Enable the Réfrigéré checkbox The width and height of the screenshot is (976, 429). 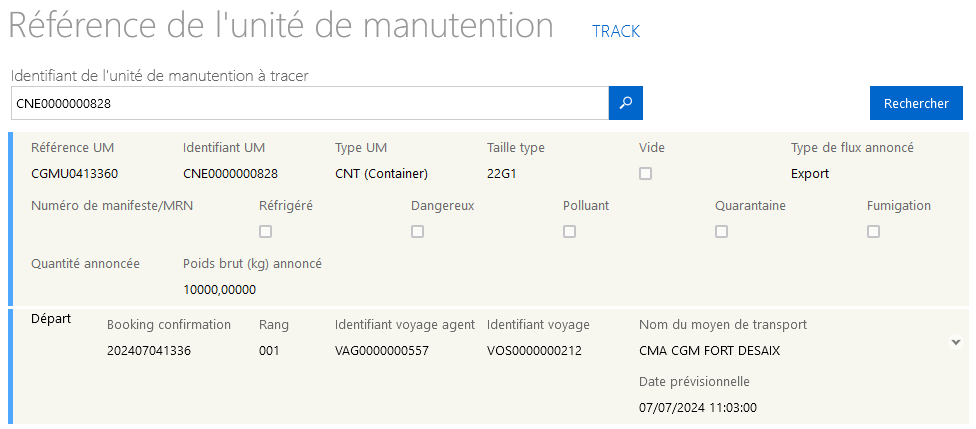266,232
